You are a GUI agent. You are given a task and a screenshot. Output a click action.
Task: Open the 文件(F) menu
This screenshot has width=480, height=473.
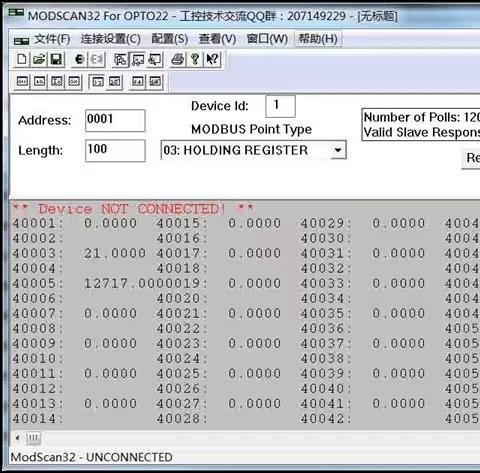(x=52, y=39)
